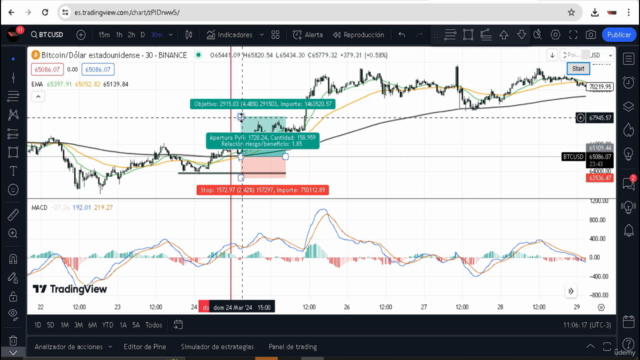Select the zoom in tool

pyautogui.click(x=13, y=233)
